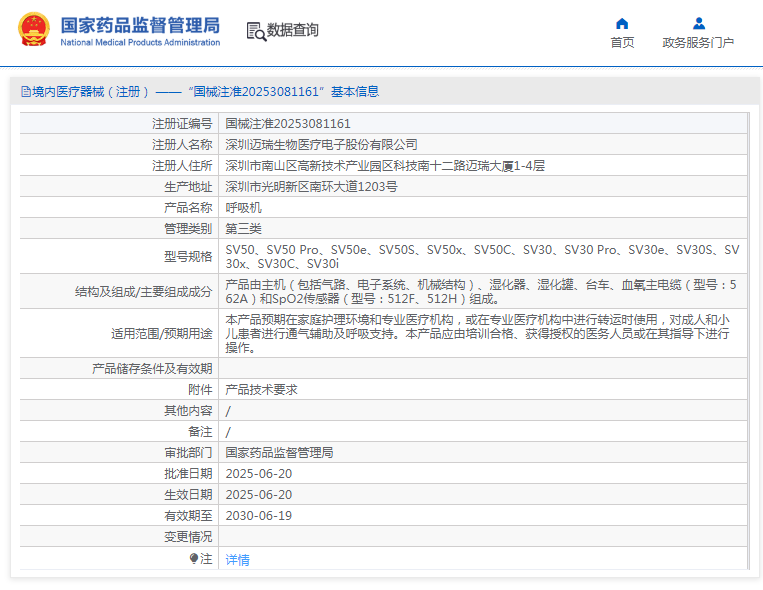Click the 政务服务门户 person icon
The width and height of the screenshot is (763, 590).
(698, 23)
